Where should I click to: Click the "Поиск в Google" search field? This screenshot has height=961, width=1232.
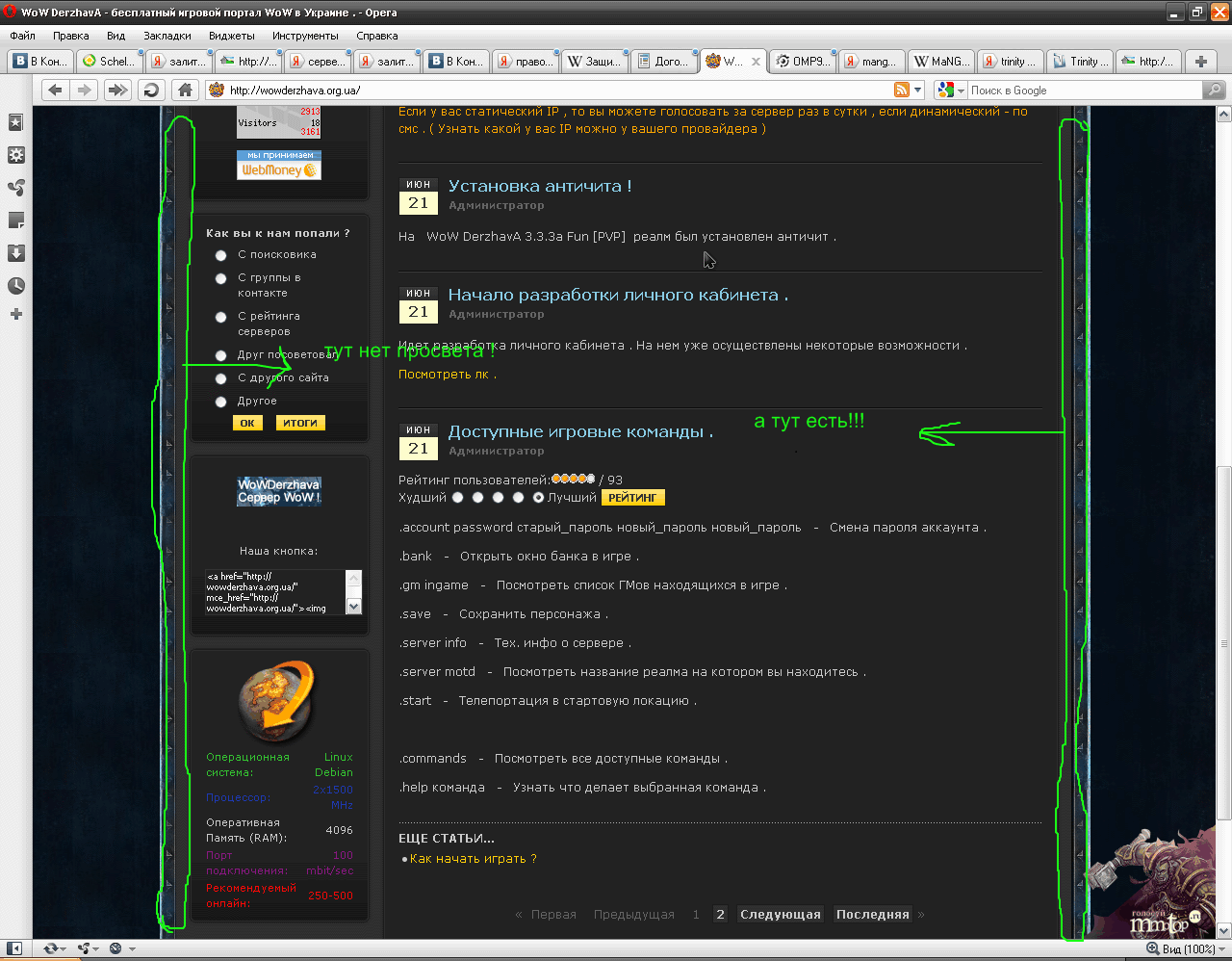point(1085,90)
